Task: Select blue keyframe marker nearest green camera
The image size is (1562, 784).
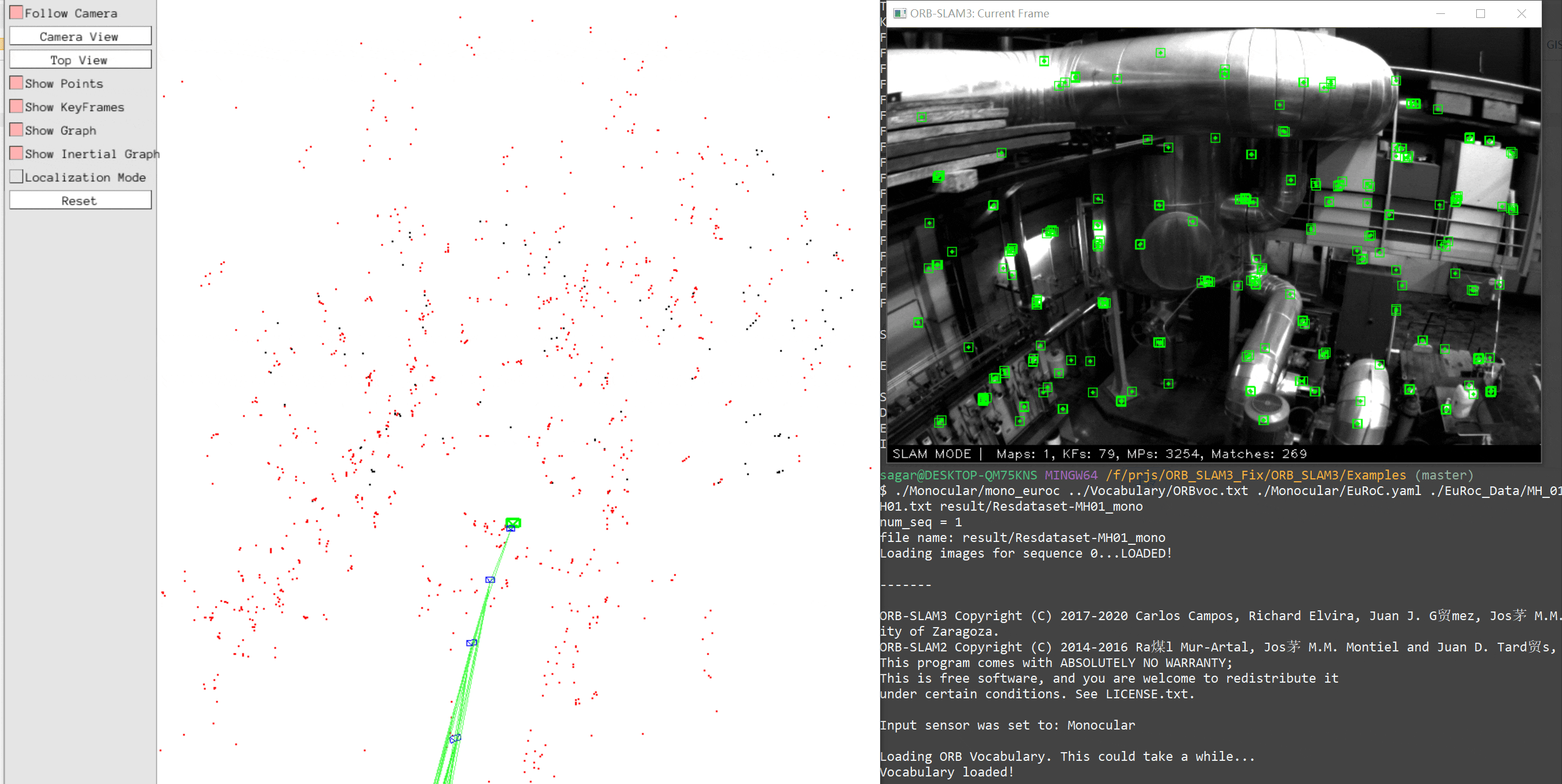Action: point(510,529)
